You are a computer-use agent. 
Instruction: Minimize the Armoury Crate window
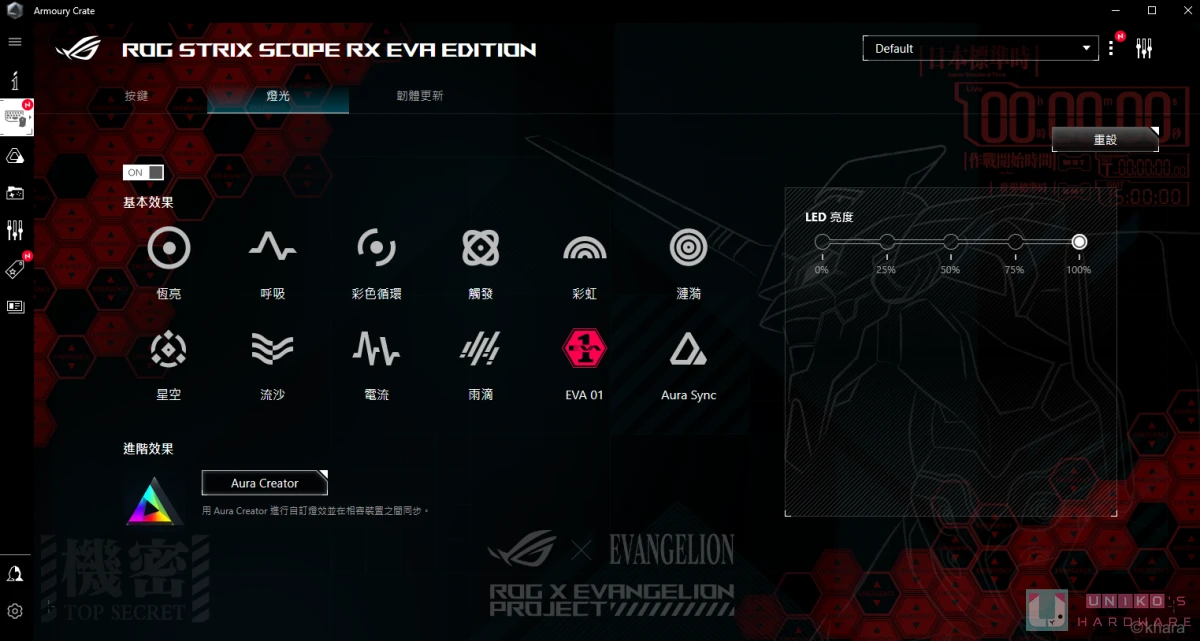pos(1116,10)
